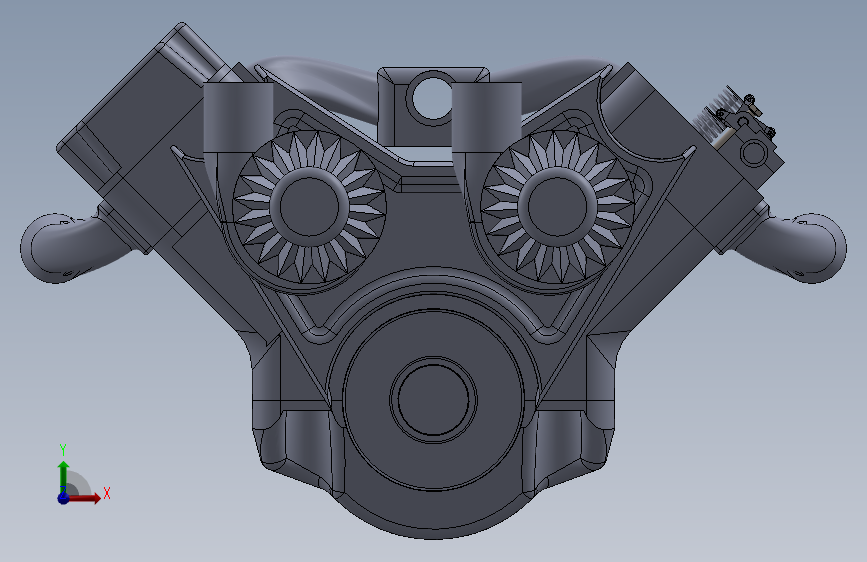
Task: Click the blue Z axis ball of the triad
Action: [x=64, y=498]
